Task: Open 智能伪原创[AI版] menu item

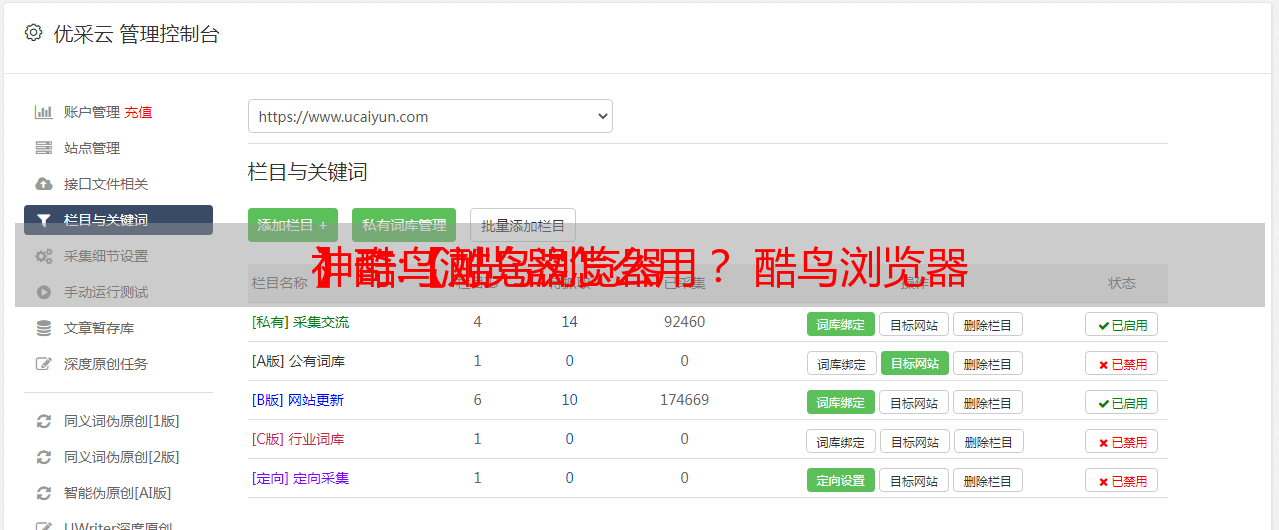Action: click(x=118, y=493)
